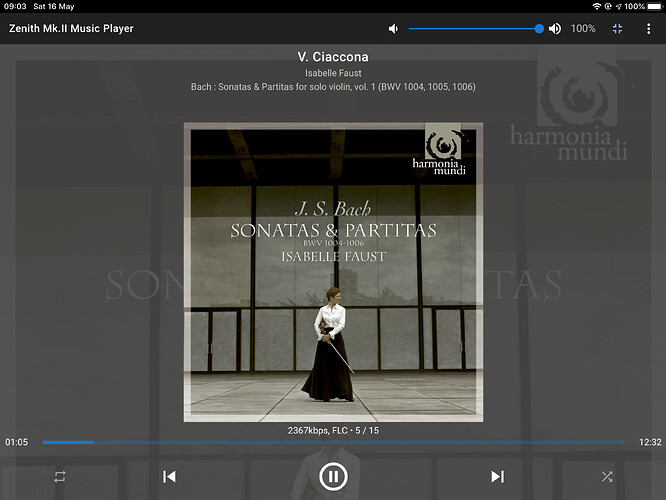Toggle repeat mode

click(x=60, y=477)
